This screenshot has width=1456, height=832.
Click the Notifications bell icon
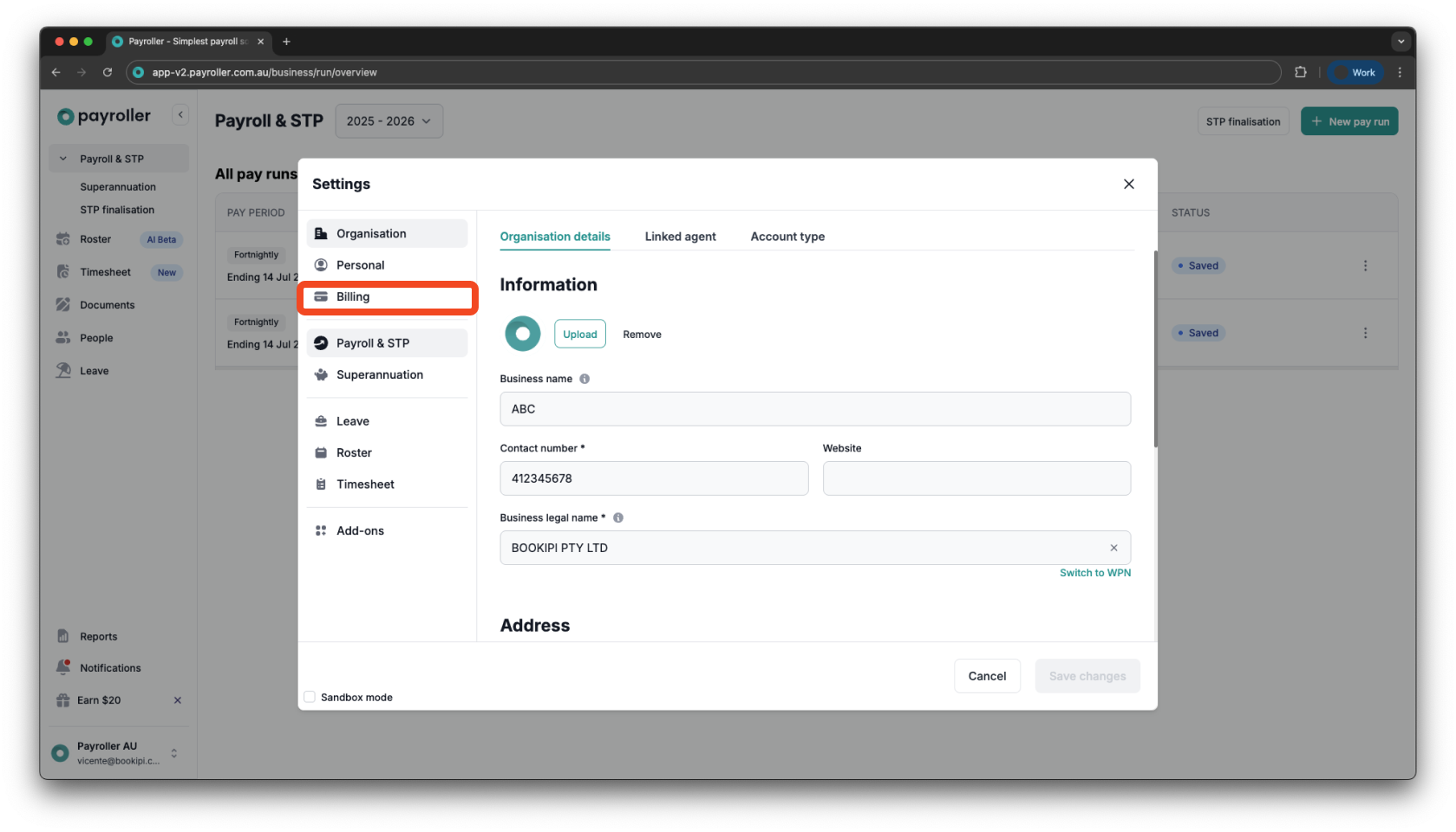pos(62,666)
